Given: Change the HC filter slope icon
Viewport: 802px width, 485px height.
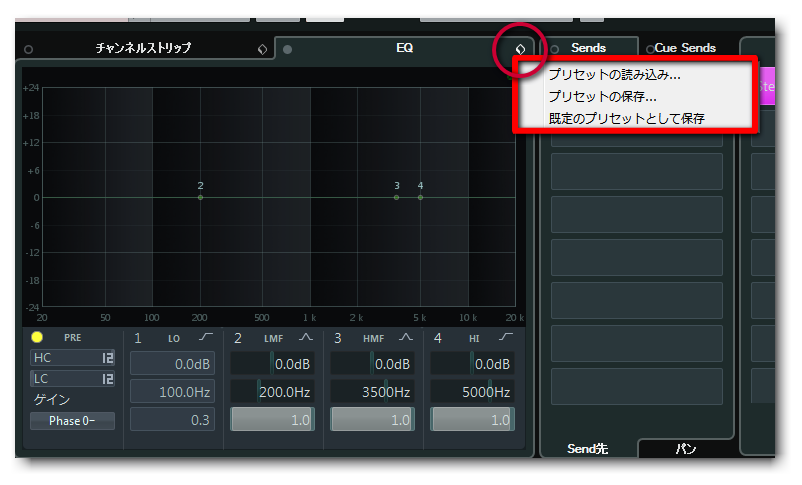Looking at the screenshot, I should [x=107, y=358].
